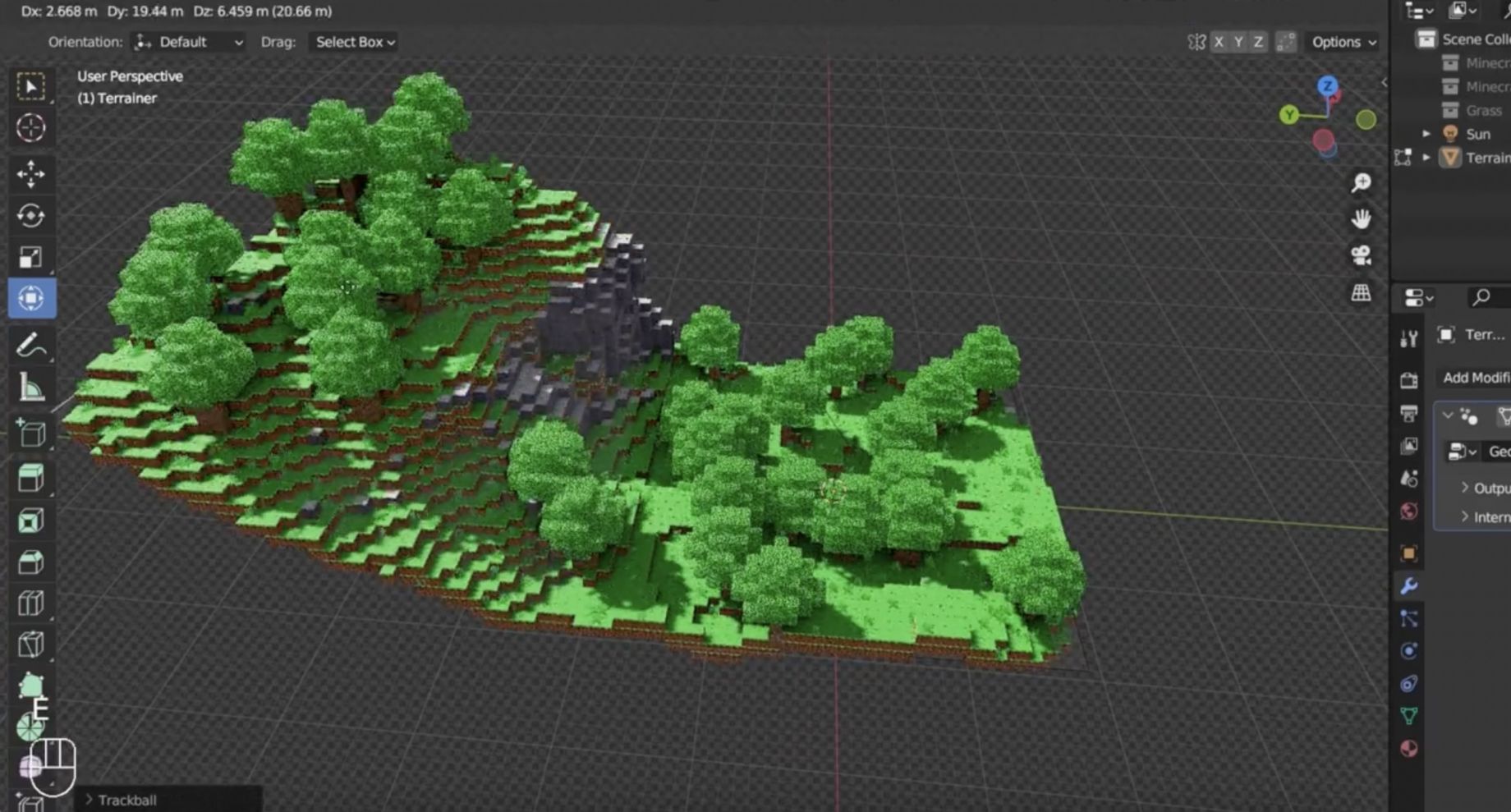Open the Scene properties tab
This screenshot has width=1511, height=812.
point(1409,479)
